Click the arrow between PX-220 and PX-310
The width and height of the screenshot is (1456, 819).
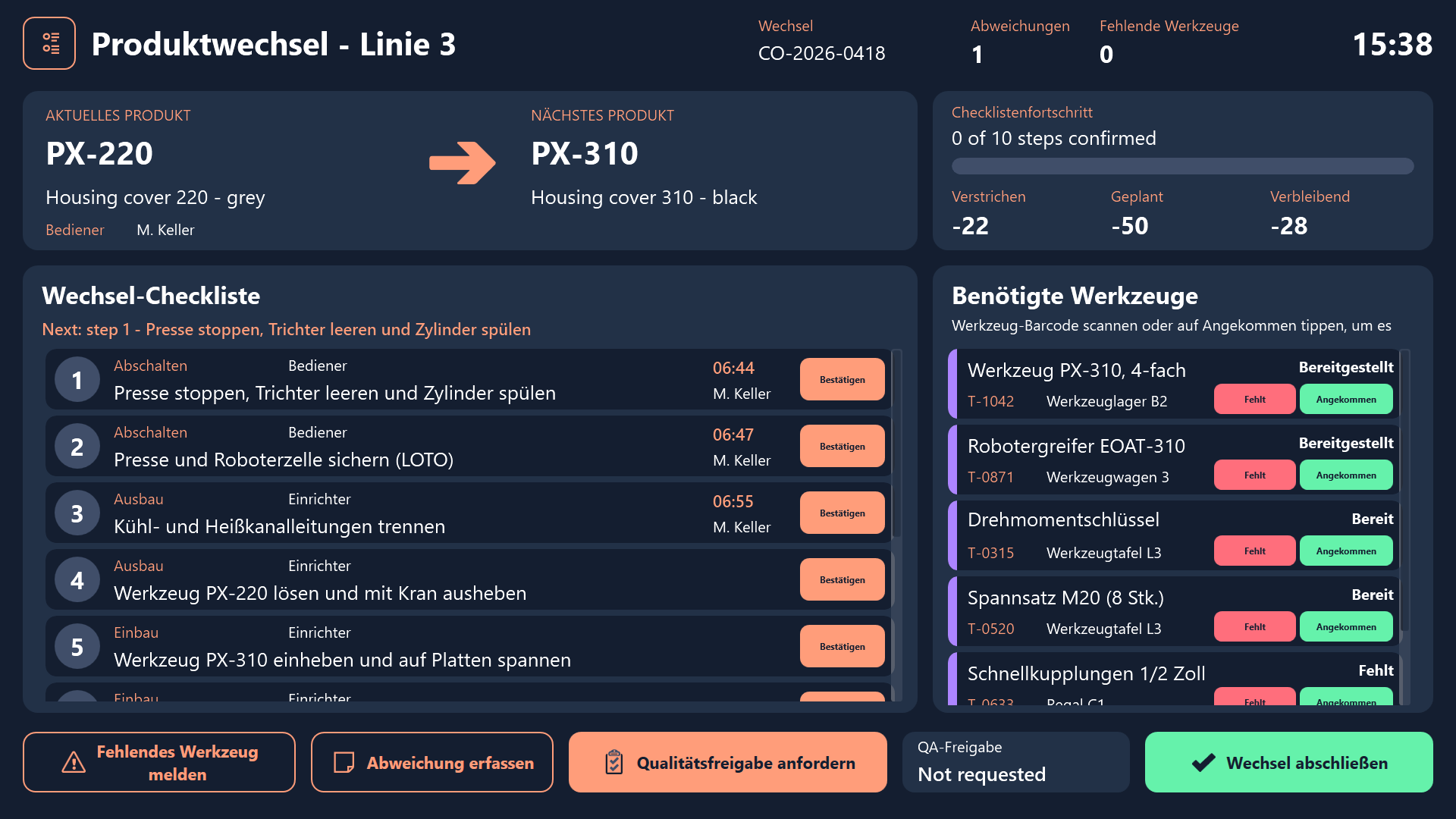[462, 162]
